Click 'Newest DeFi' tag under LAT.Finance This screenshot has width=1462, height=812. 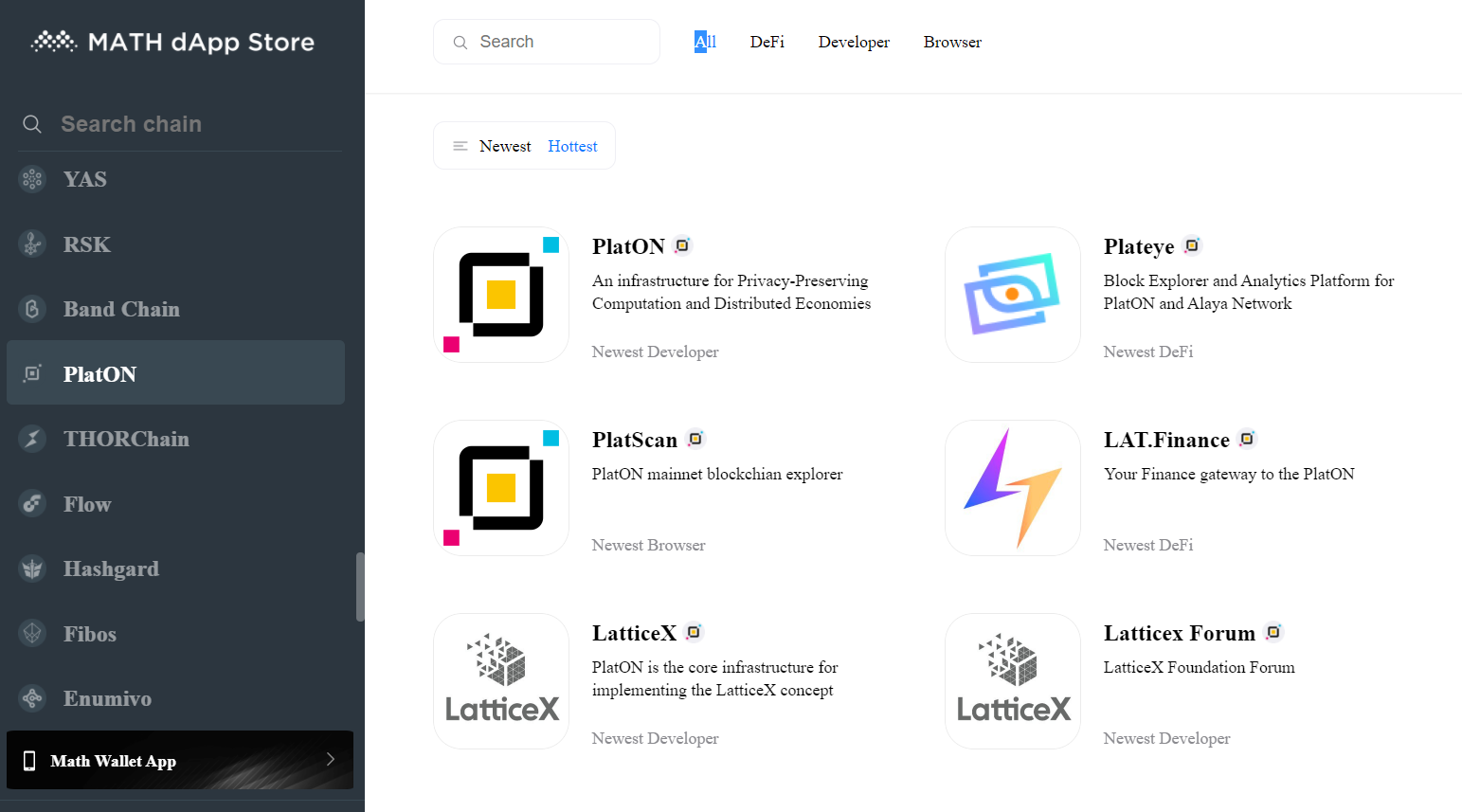click(1148, 545)
